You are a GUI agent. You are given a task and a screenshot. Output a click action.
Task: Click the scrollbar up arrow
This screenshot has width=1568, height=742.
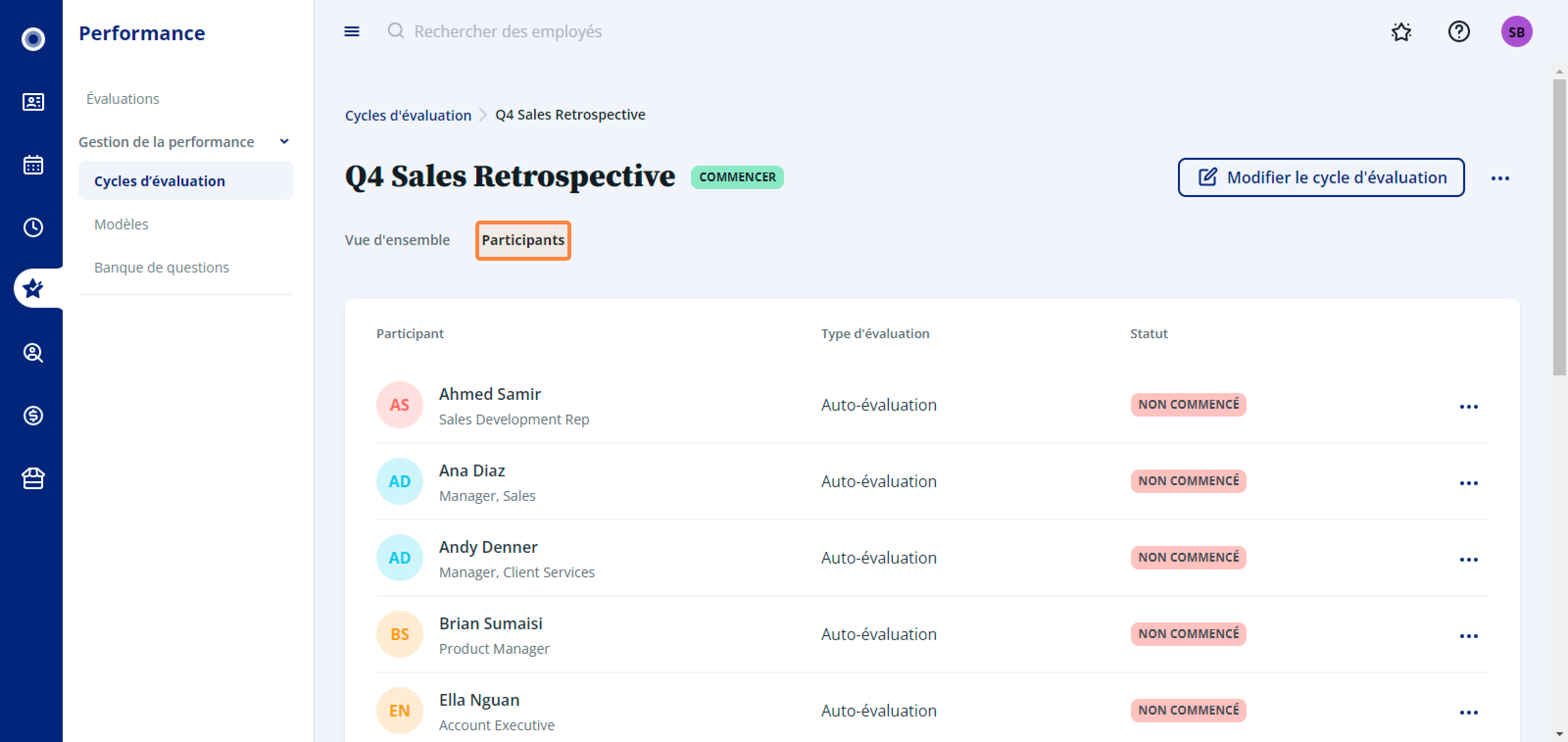(1559, 71)
